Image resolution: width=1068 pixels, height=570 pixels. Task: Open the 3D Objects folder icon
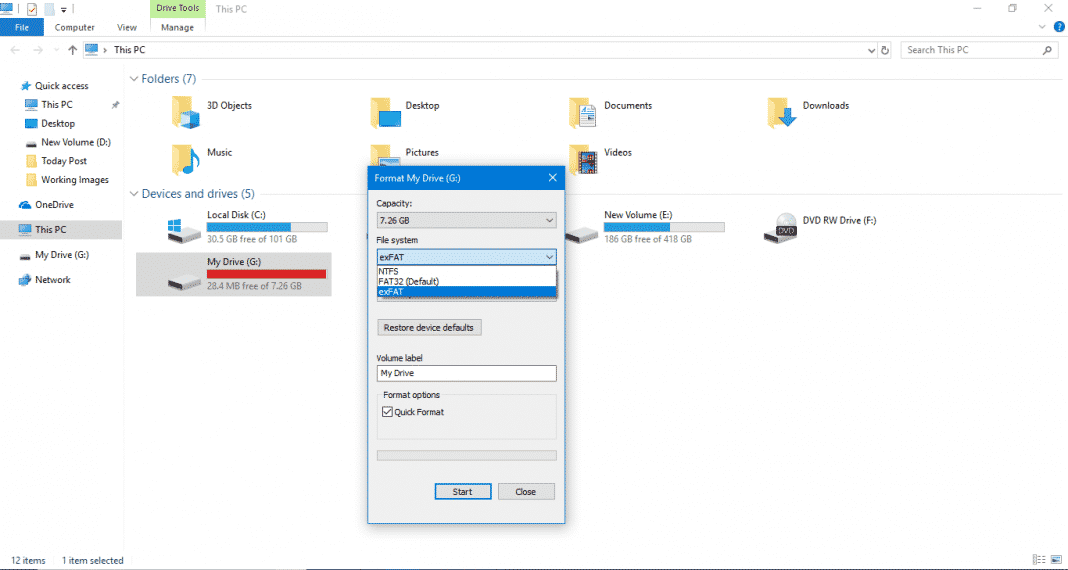185,112
